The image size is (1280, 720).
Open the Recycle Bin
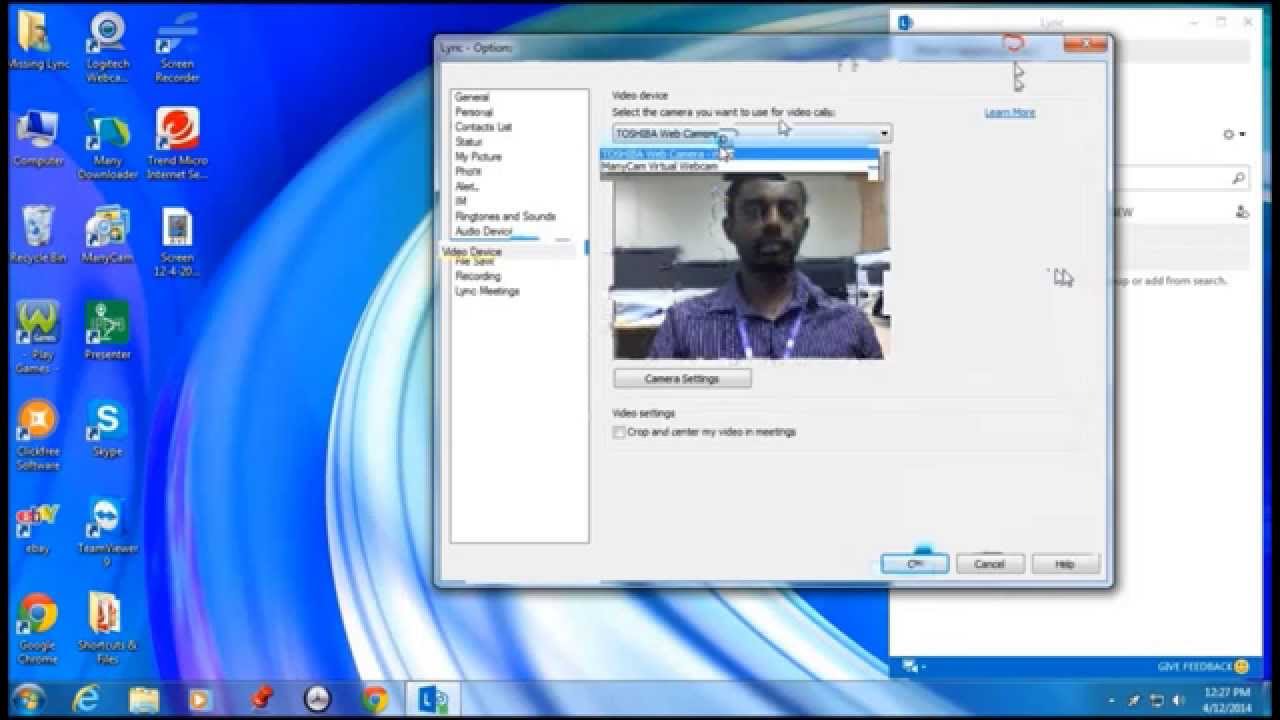pos(38,235)
